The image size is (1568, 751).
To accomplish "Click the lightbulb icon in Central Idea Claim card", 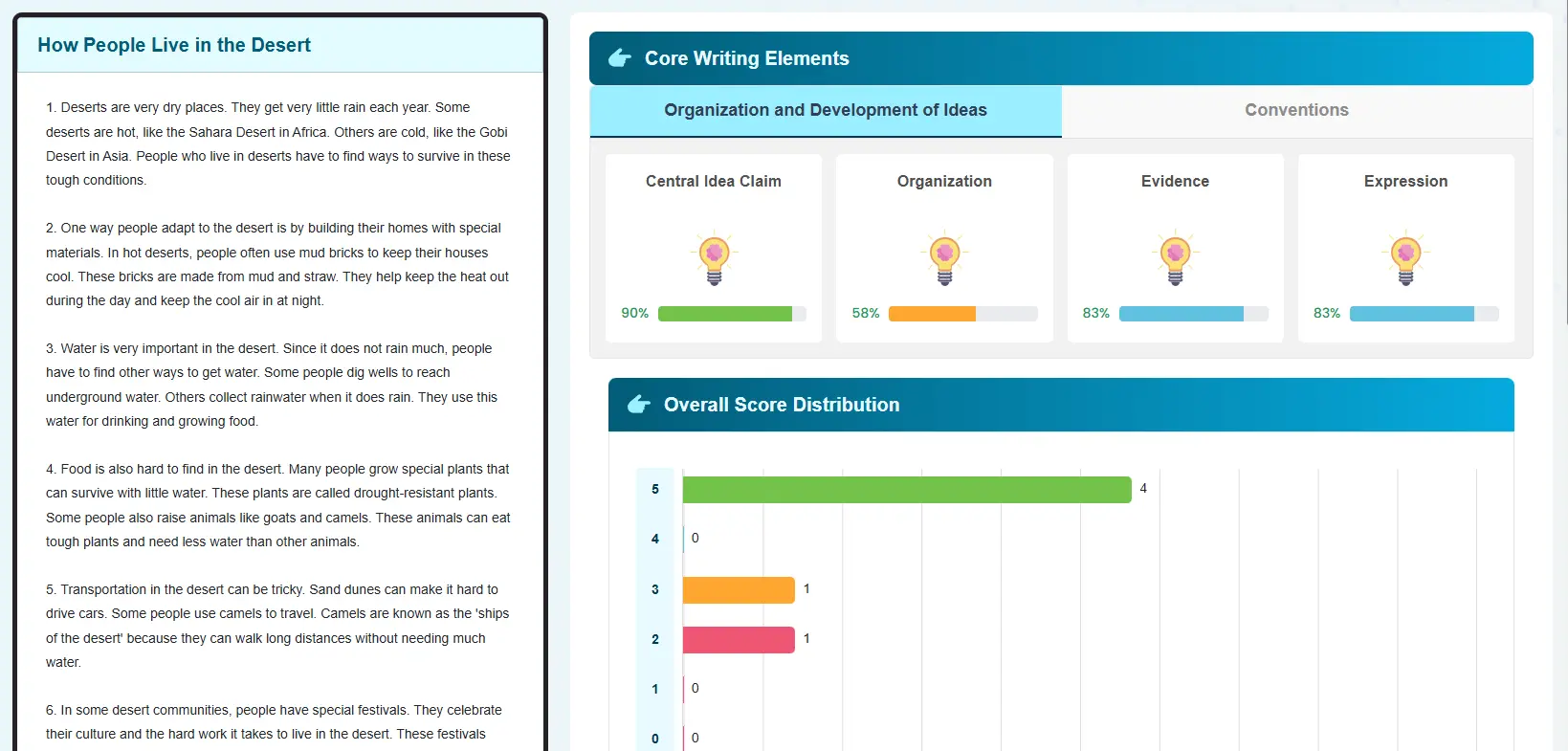I will click(x=714, y=258).
